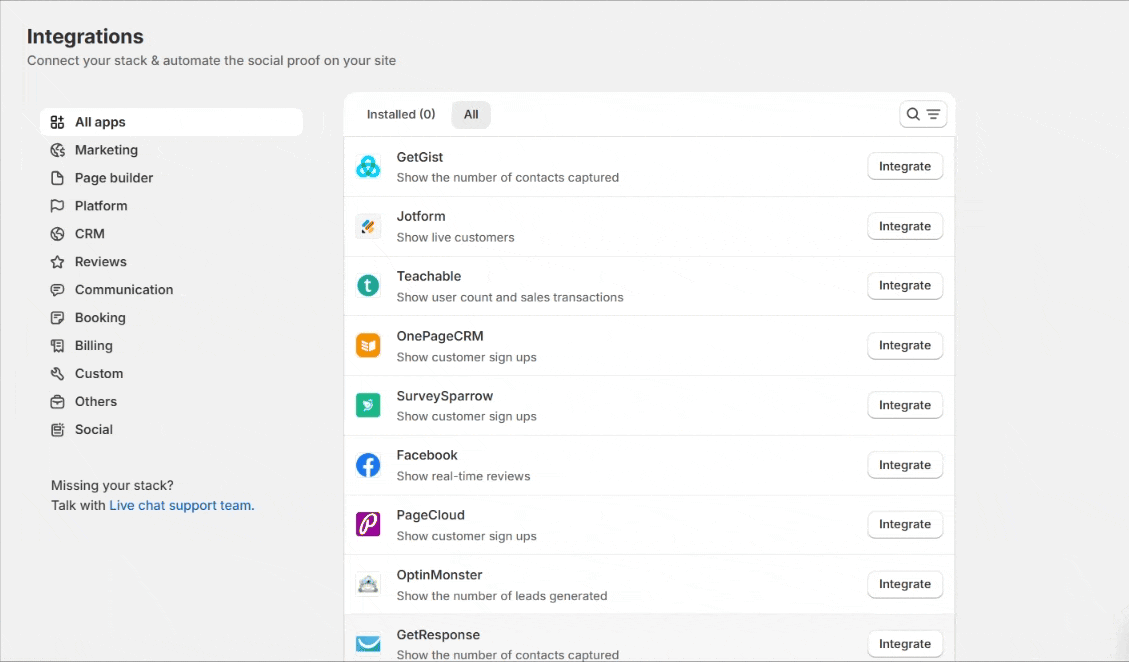Click the Custom wrench icon
1129x662 pixels.
point(58,374)
